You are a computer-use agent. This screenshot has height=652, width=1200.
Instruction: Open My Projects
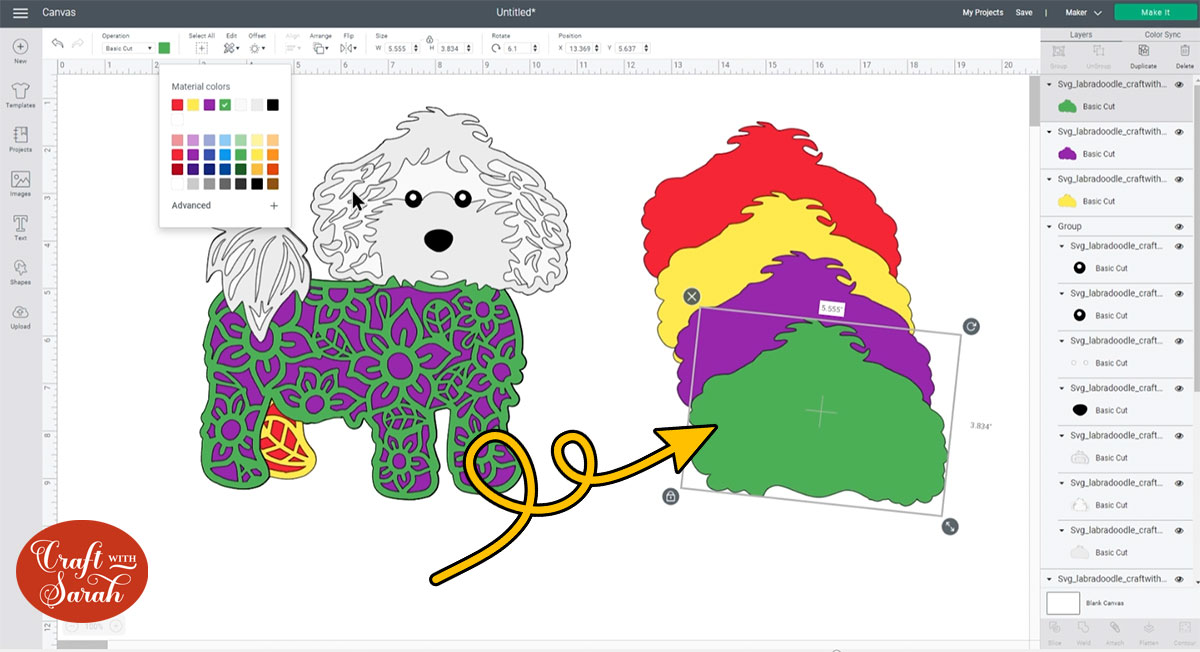coord(982,12)
